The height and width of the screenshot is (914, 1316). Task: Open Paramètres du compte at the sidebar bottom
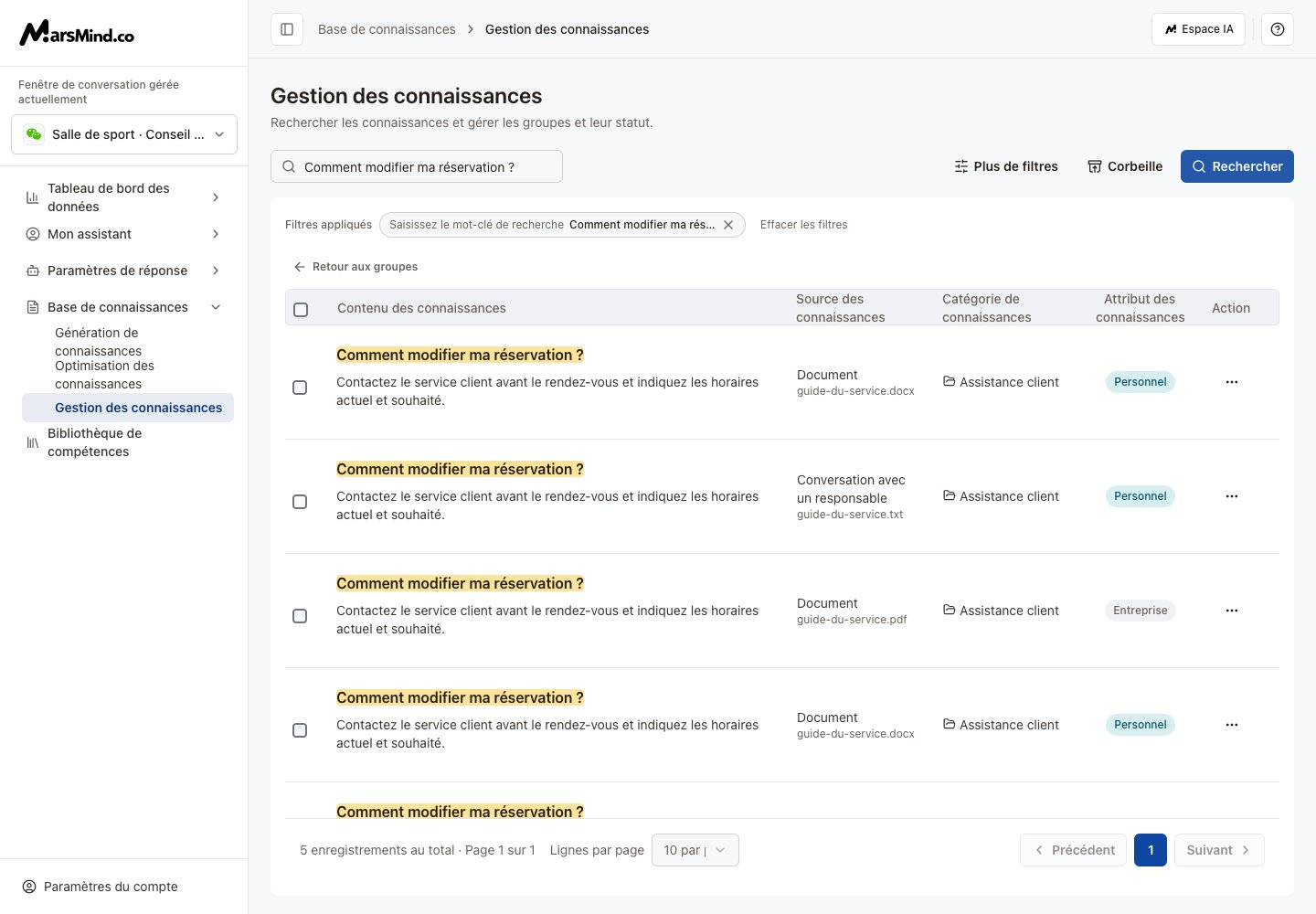101,887
